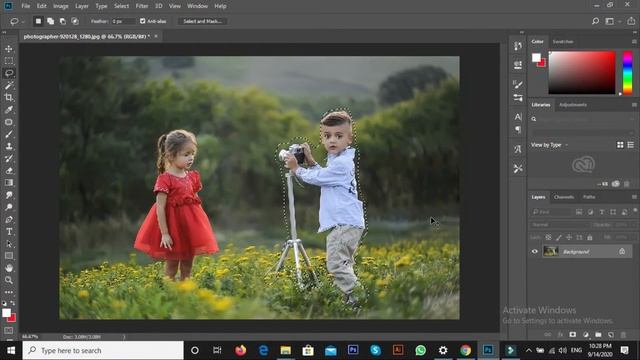Select the Magic Wand tool
This screenshot has height=360, width=640.
9,85
